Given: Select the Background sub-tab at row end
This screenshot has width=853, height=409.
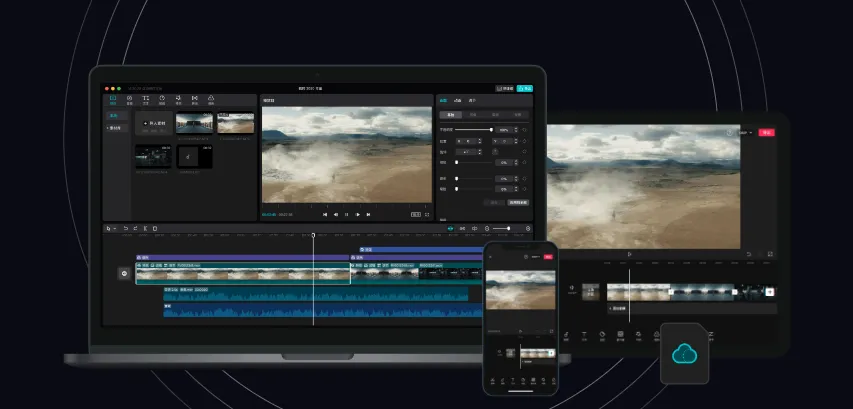Looking at the screenshot, I should 517,115.
